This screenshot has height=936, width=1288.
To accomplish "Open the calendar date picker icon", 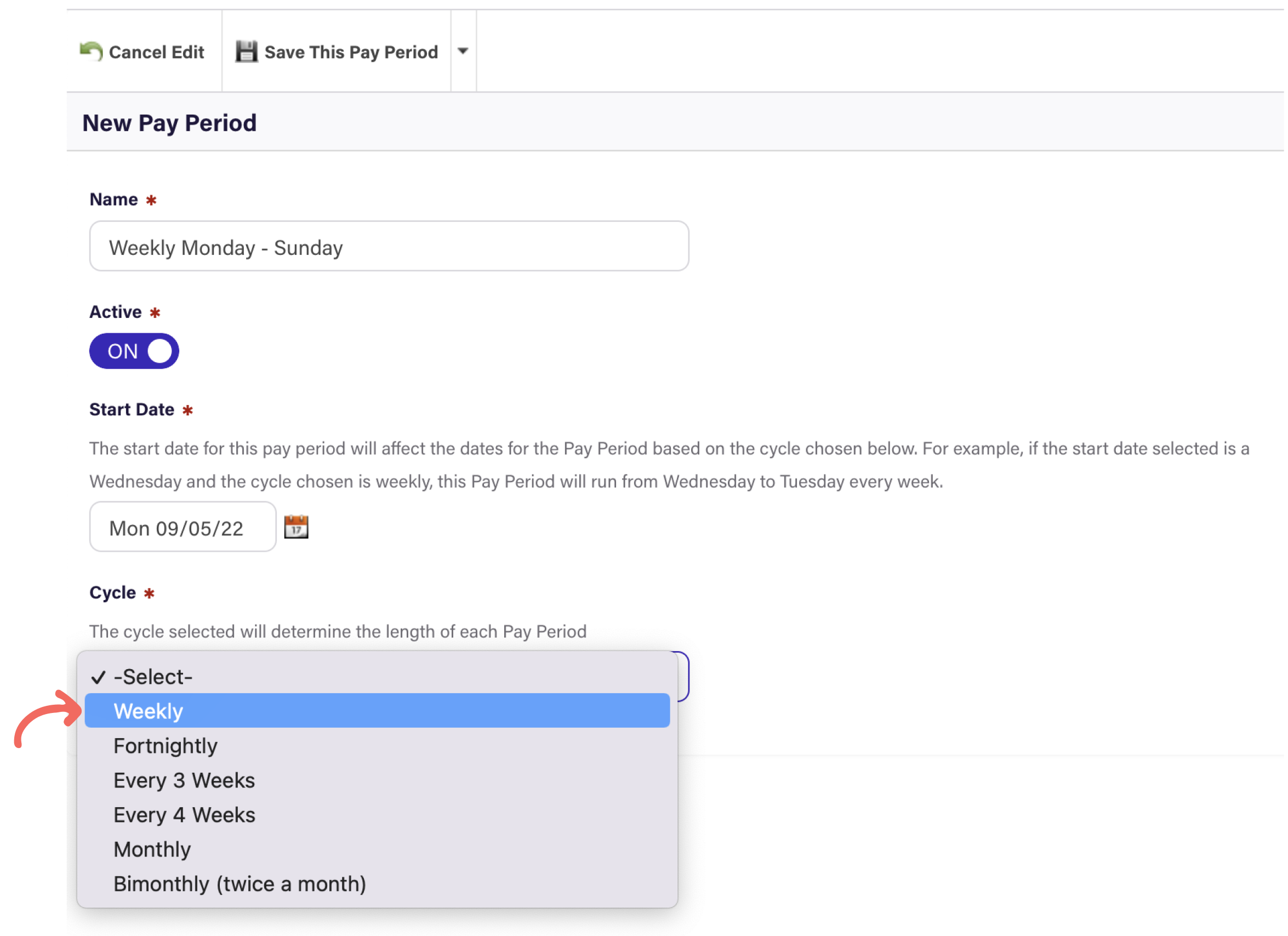I will coord(297,527).
